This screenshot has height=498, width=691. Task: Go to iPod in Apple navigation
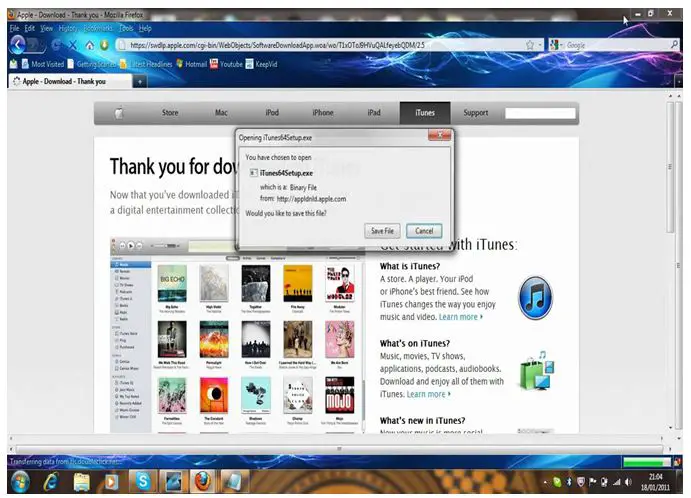coord(272,113)
